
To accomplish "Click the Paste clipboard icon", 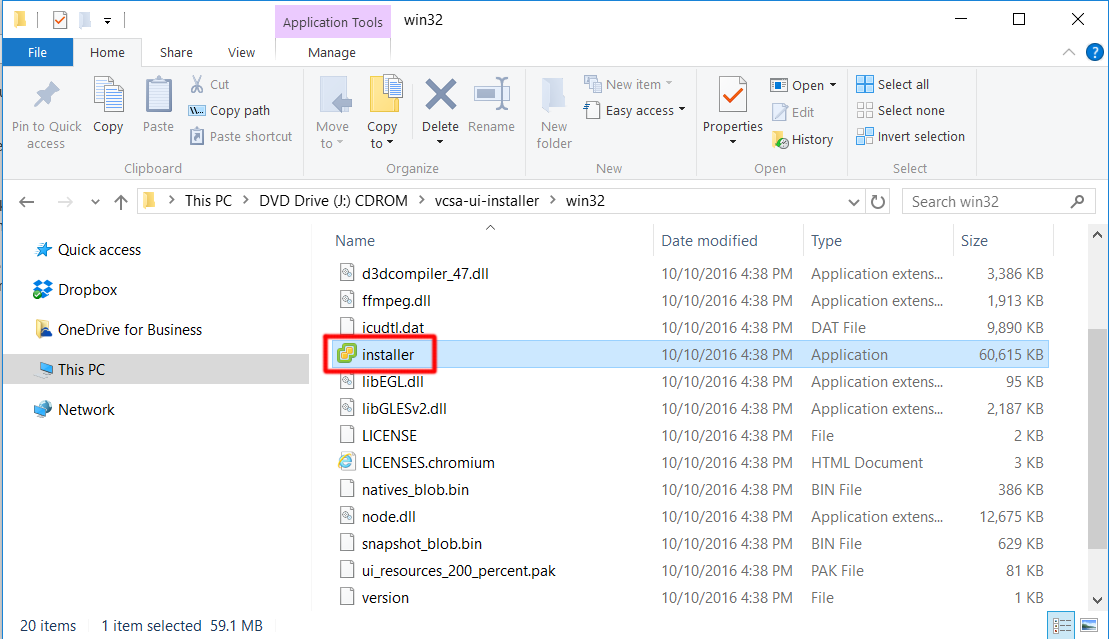I will [x=158, y=95].
